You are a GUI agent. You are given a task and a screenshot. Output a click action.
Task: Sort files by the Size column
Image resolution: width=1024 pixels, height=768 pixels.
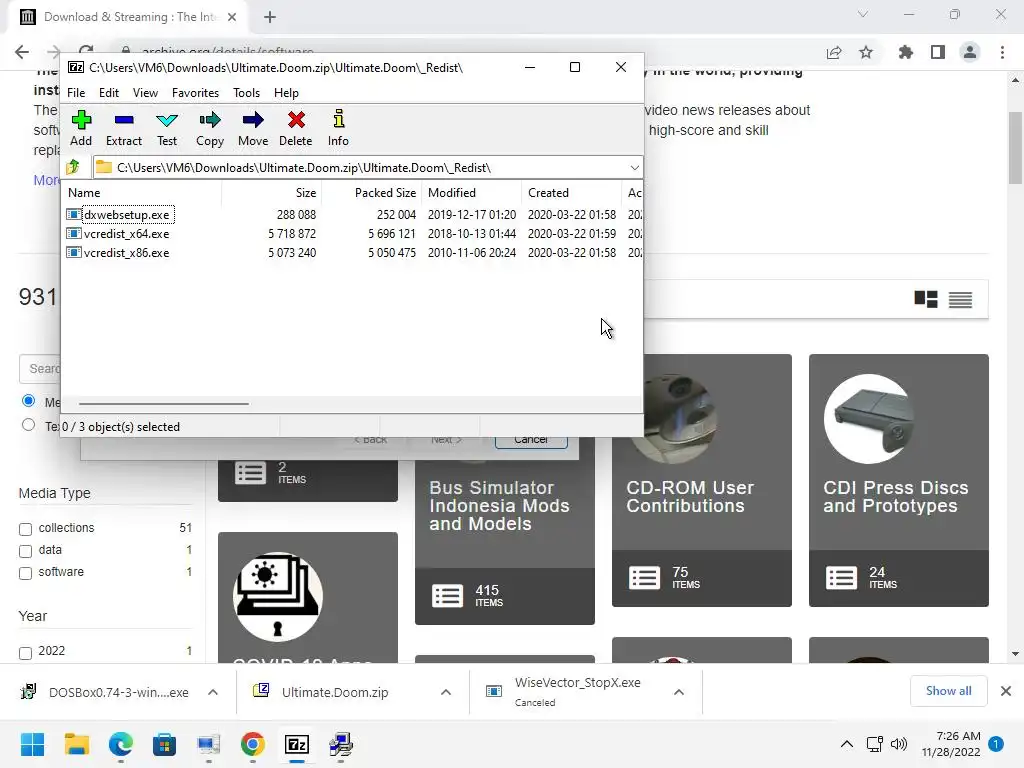coord(272,193)
